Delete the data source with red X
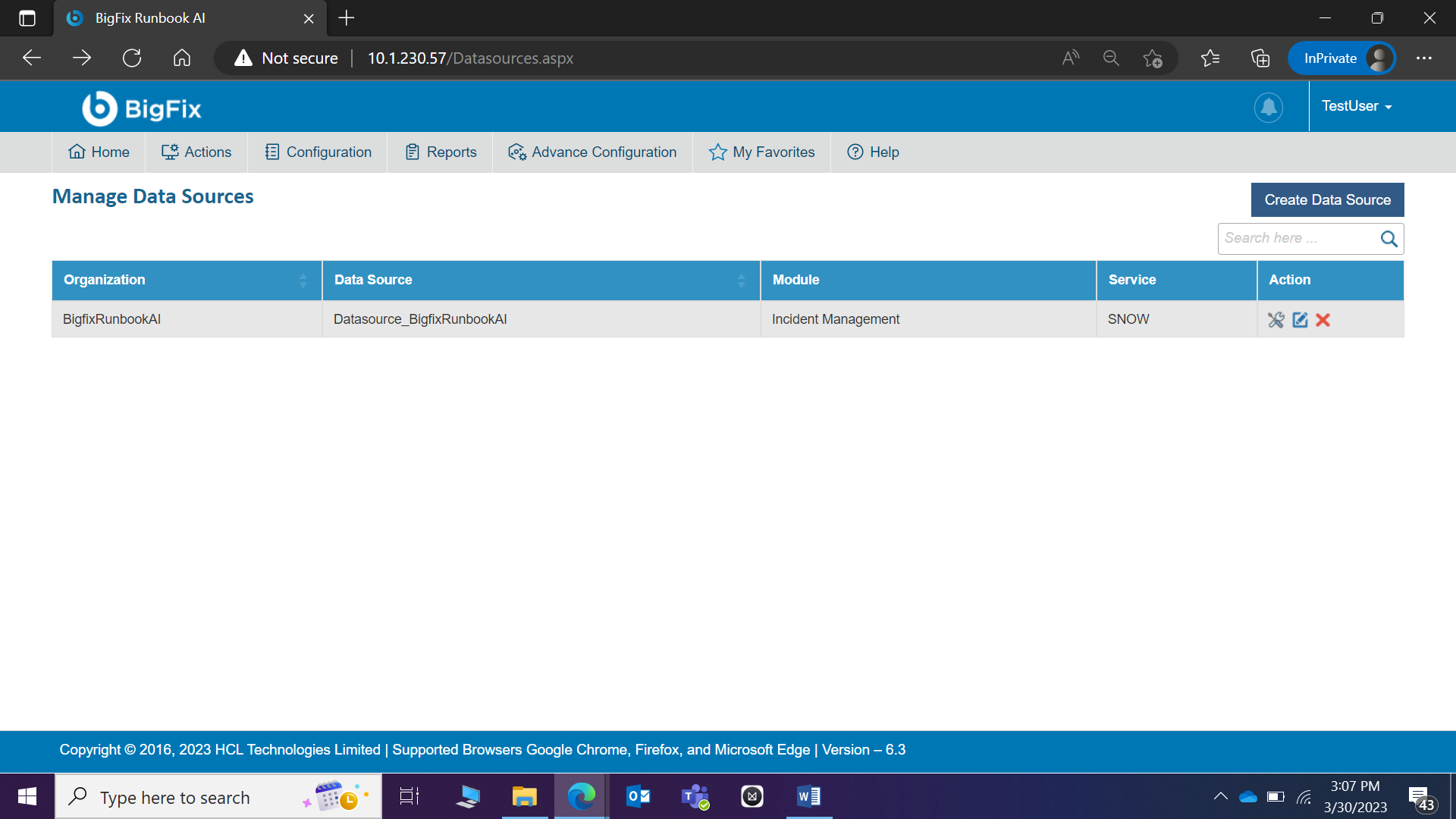 coord(1323,320)
